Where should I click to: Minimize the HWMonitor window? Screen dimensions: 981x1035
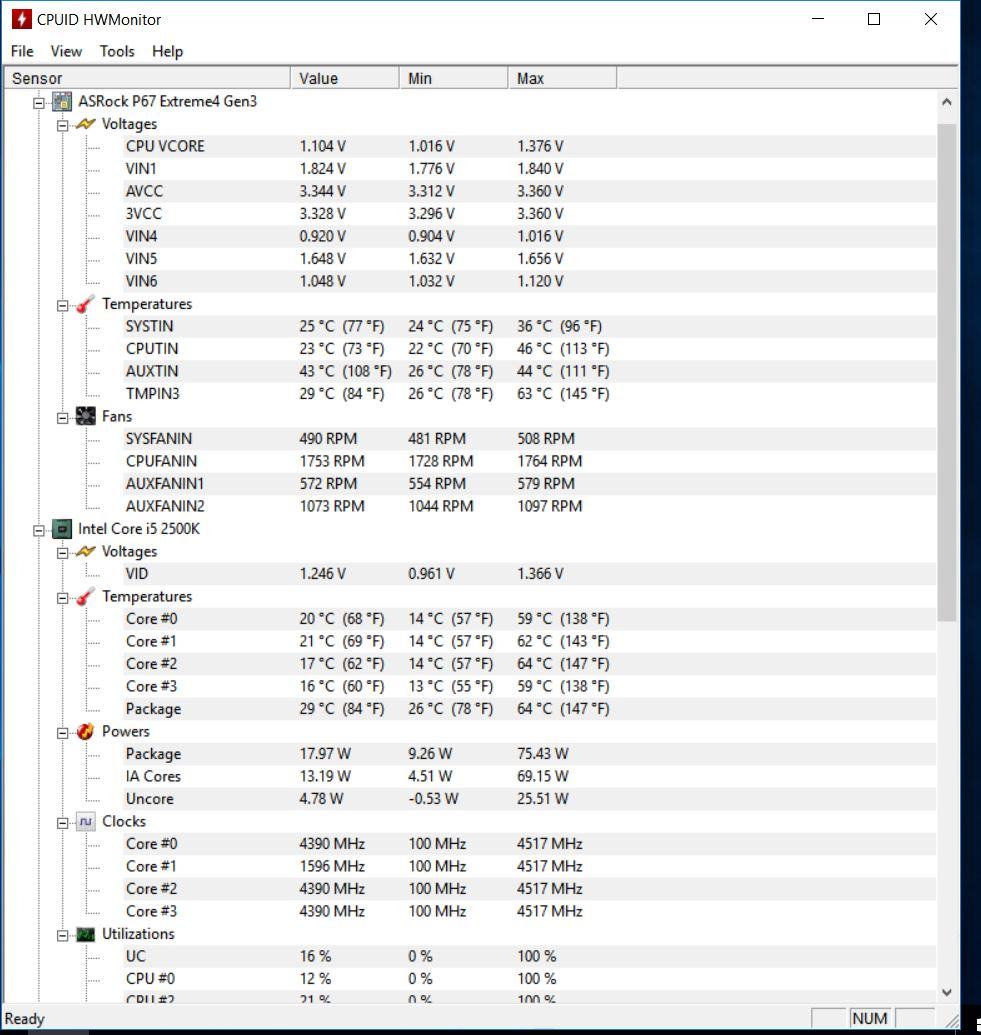[818, 19]
